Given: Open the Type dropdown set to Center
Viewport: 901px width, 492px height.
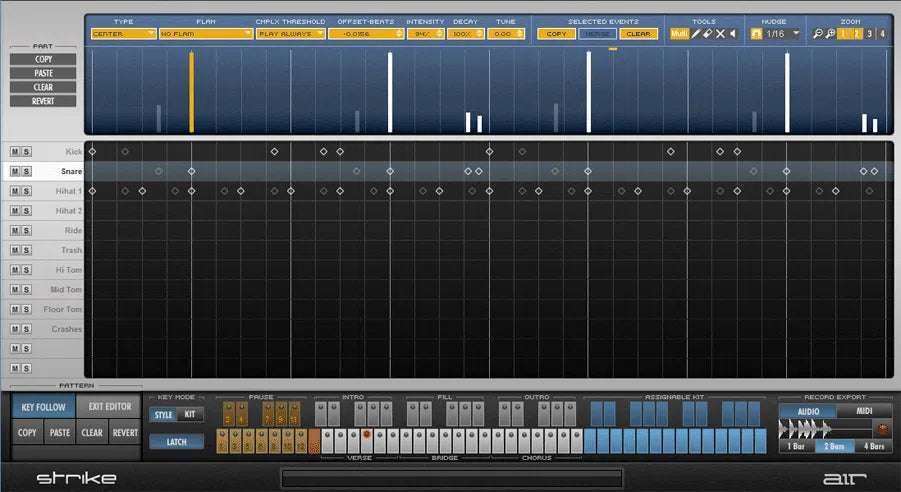Looking at the screenshot, I should [x=123, y=34].
